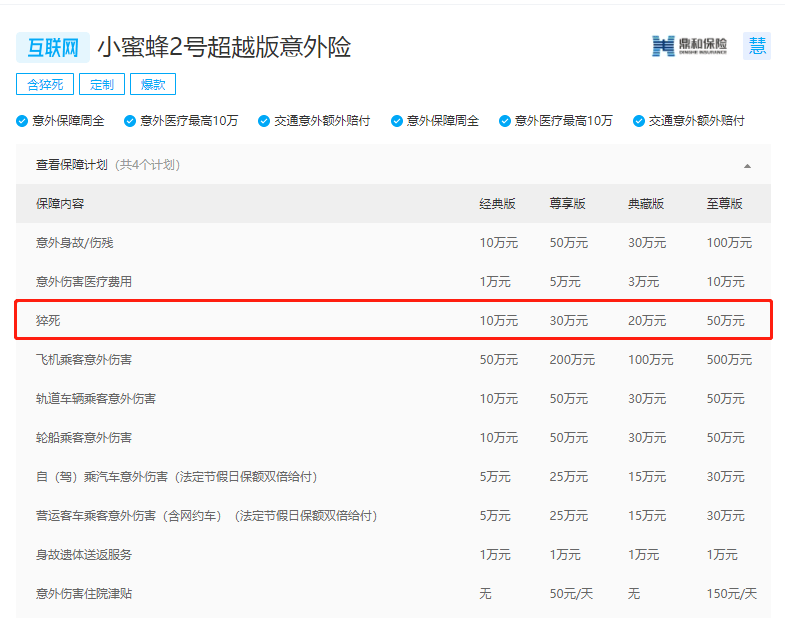Click 典藏版 15万元 for 自(驾)乘汽车意外伤害
Viewport: 785px width, 618px height.
tap(647, 477)
